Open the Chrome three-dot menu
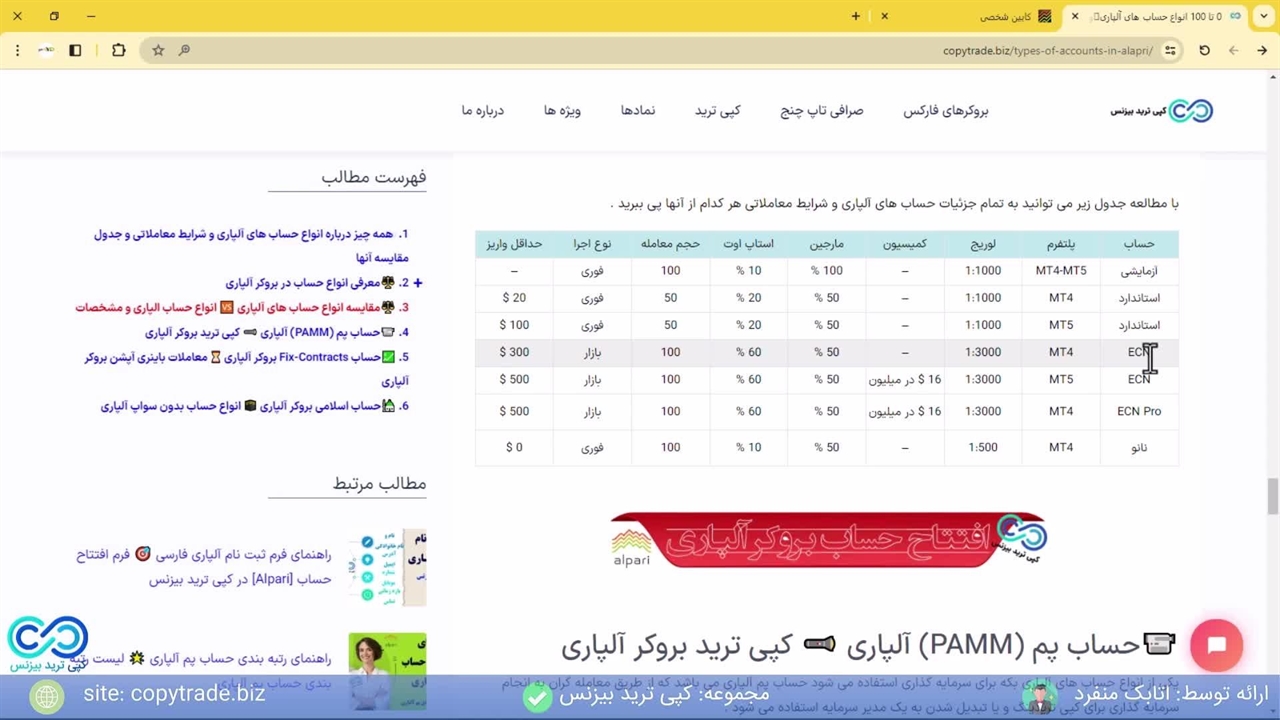The height and width of the screenshot is (720, 1280). (x=17, y=50)
